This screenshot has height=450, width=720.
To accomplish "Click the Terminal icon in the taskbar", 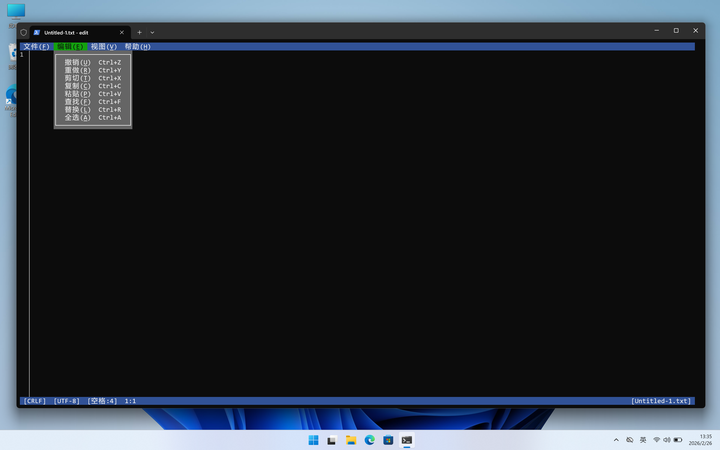I will (407, 440).
